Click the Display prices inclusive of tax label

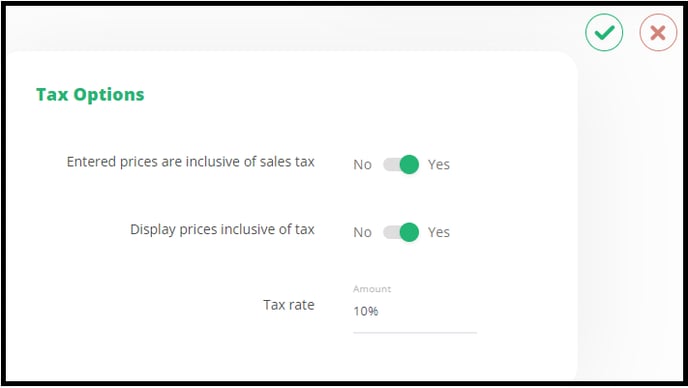click(222, 230)
